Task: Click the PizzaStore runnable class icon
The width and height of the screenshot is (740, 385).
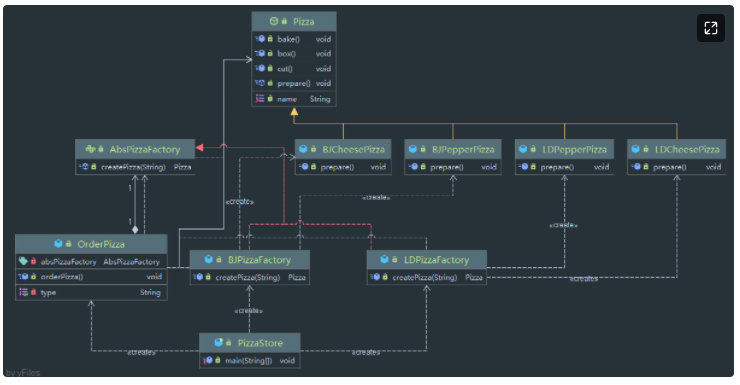Action: click(x=219, y=343)
